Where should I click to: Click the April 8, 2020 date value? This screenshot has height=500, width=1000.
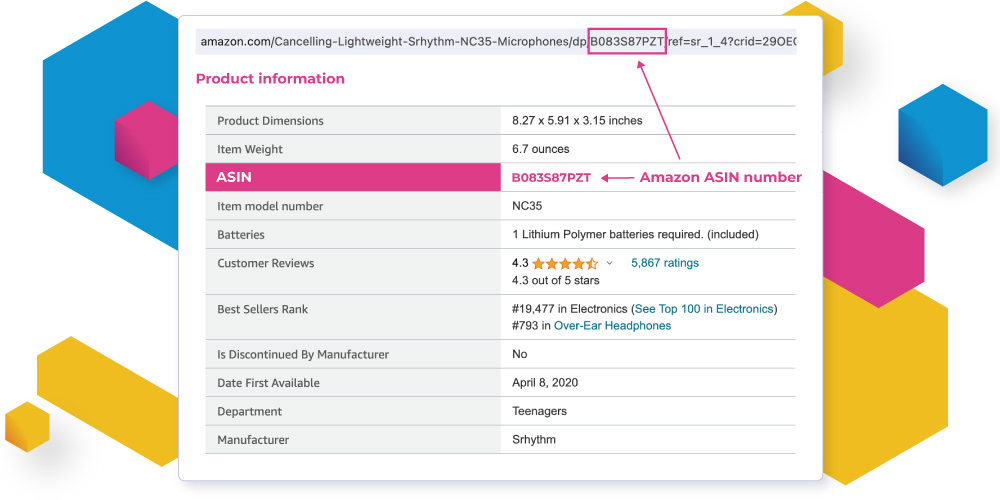point(545,383)
